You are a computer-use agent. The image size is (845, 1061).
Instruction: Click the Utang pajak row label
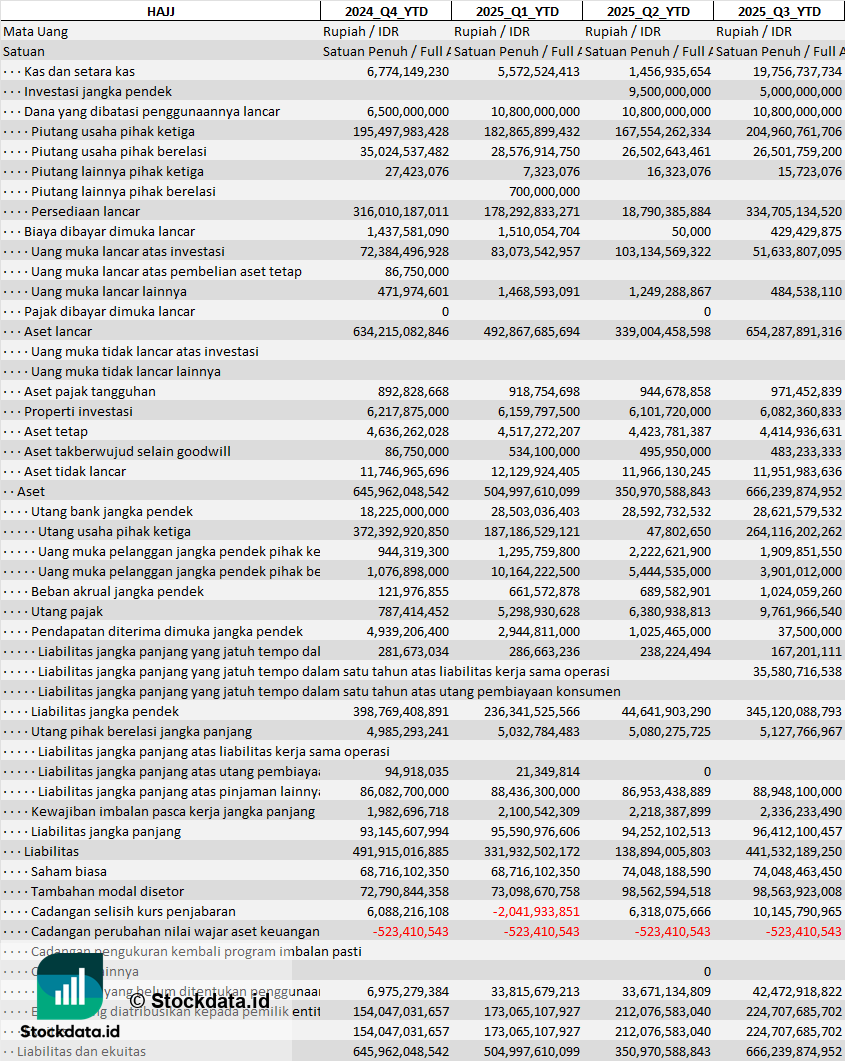point(67,611)
